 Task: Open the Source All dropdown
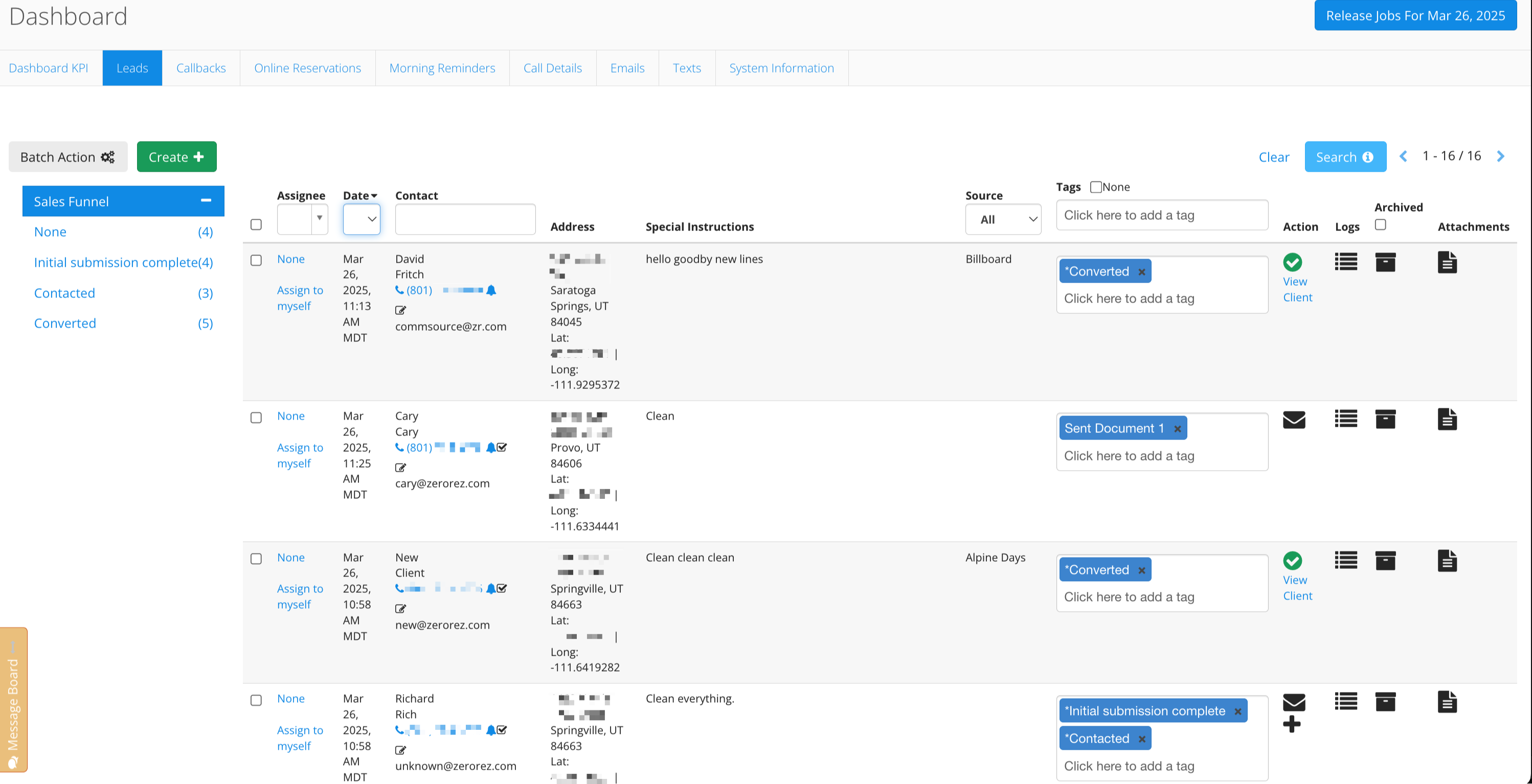1003,219
